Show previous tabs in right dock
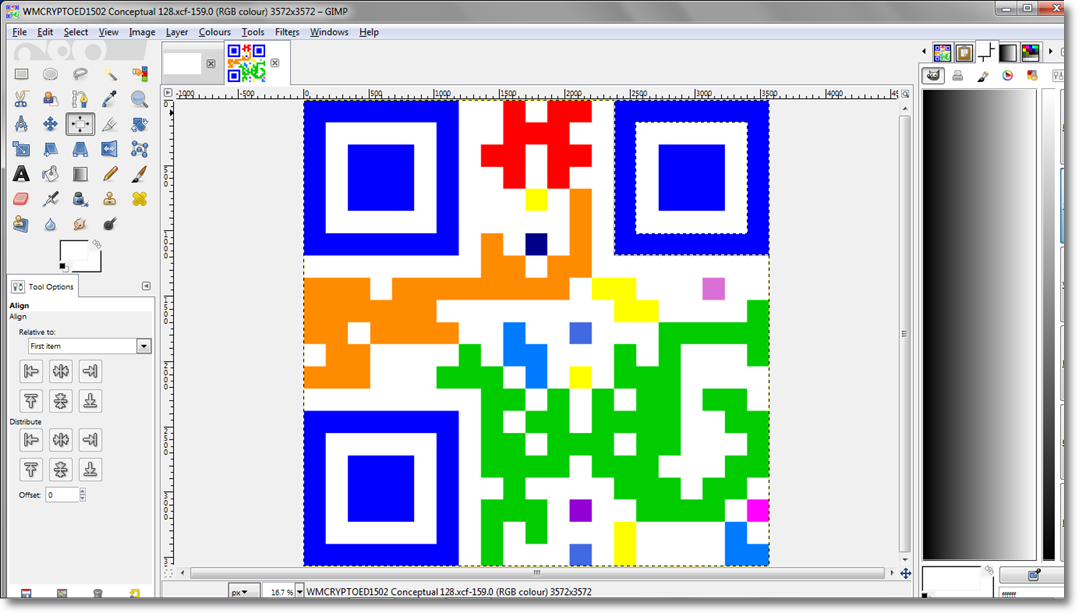Viewport: 1080px width, 615px height. click(x=924, y=52)
